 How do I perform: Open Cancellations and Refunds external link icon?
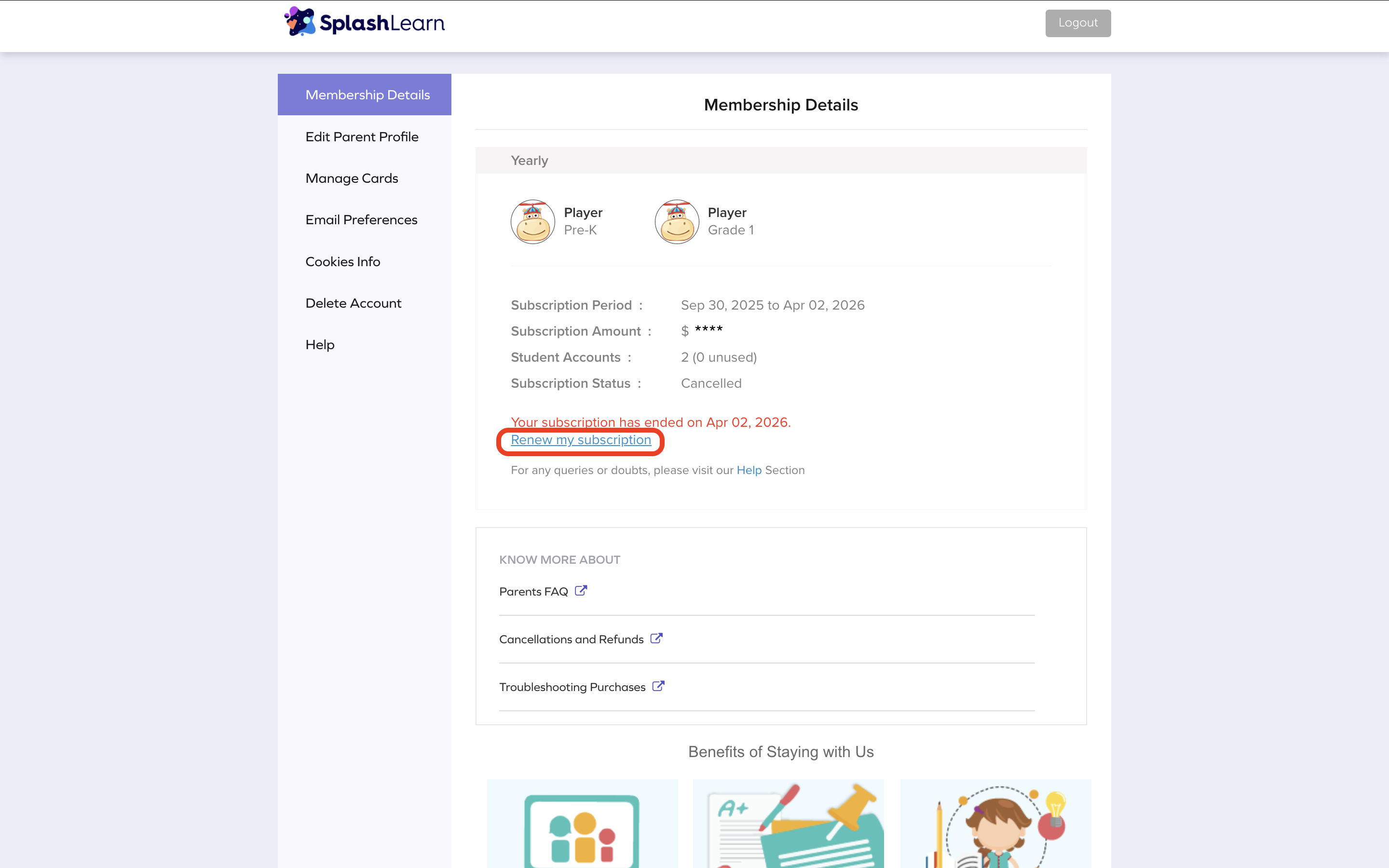click(656, 638)
